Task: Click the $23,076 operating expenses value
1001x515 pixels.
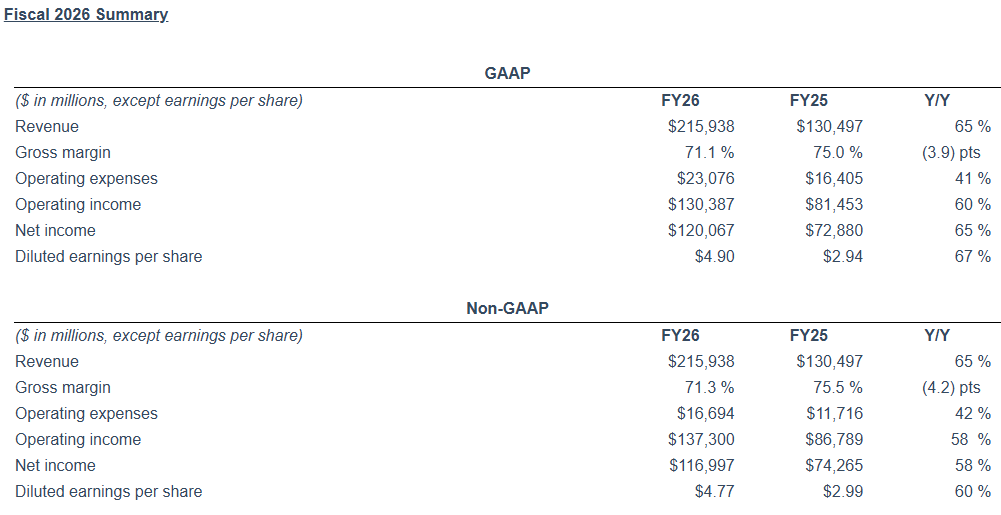Action: [x=701, y=179]
